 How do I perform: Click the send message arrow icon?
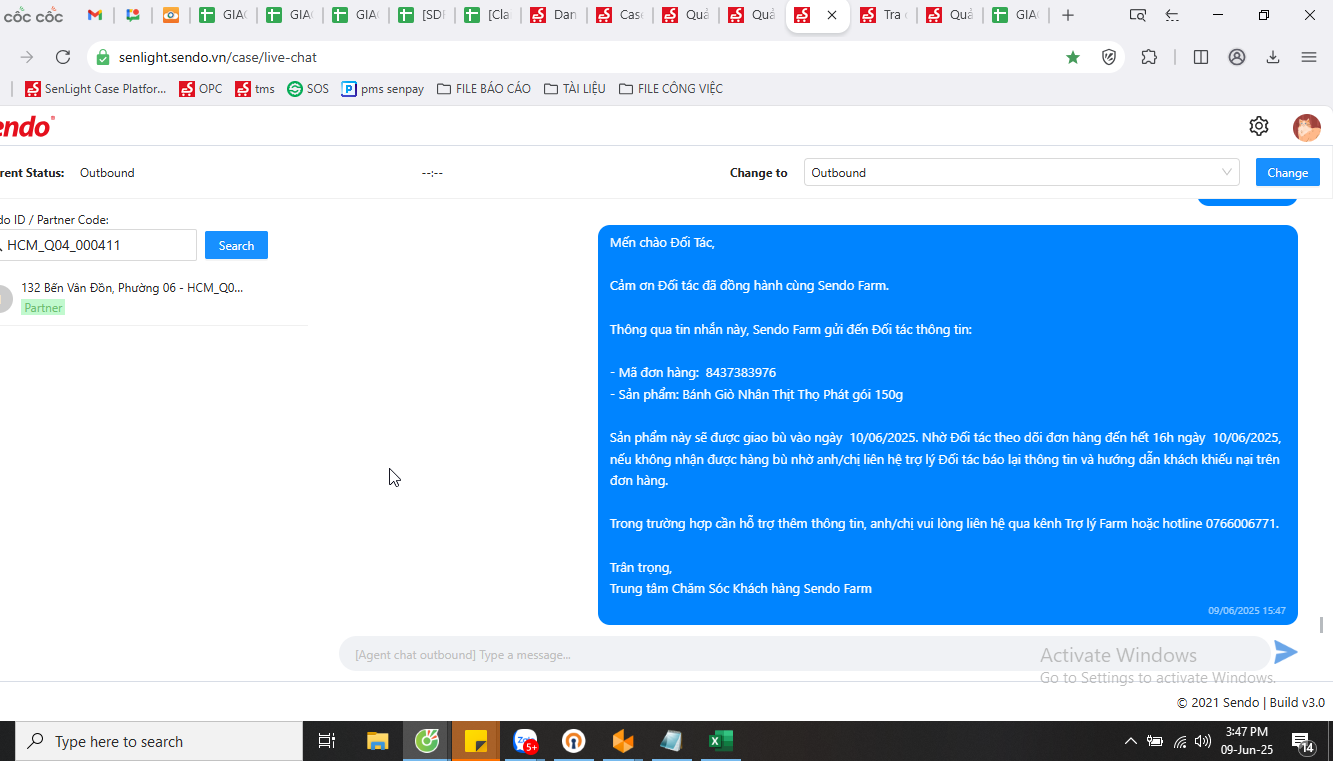(1286, 653)
